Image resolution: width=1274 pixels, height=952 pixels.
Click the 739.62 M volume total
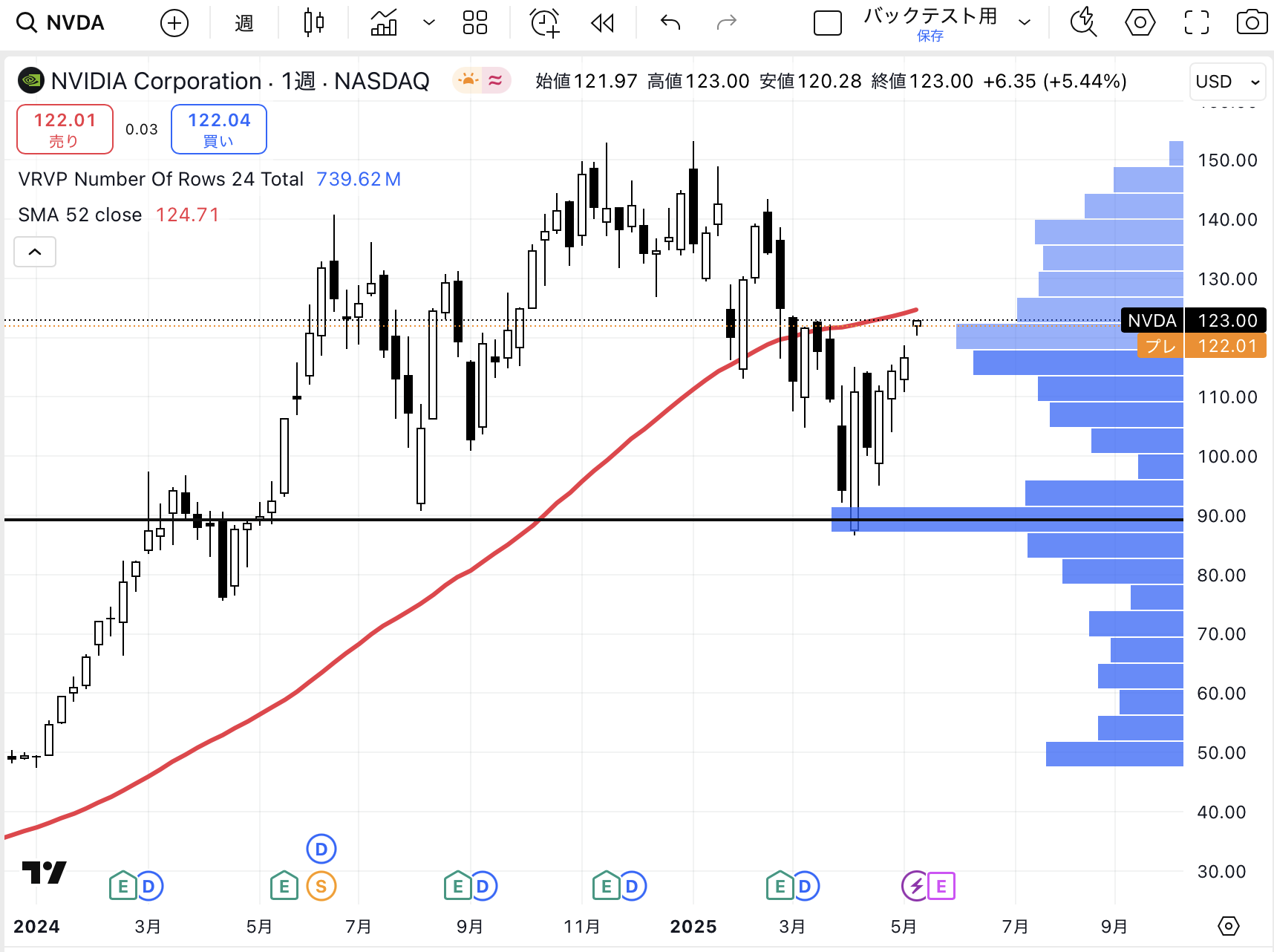(359, 179)
